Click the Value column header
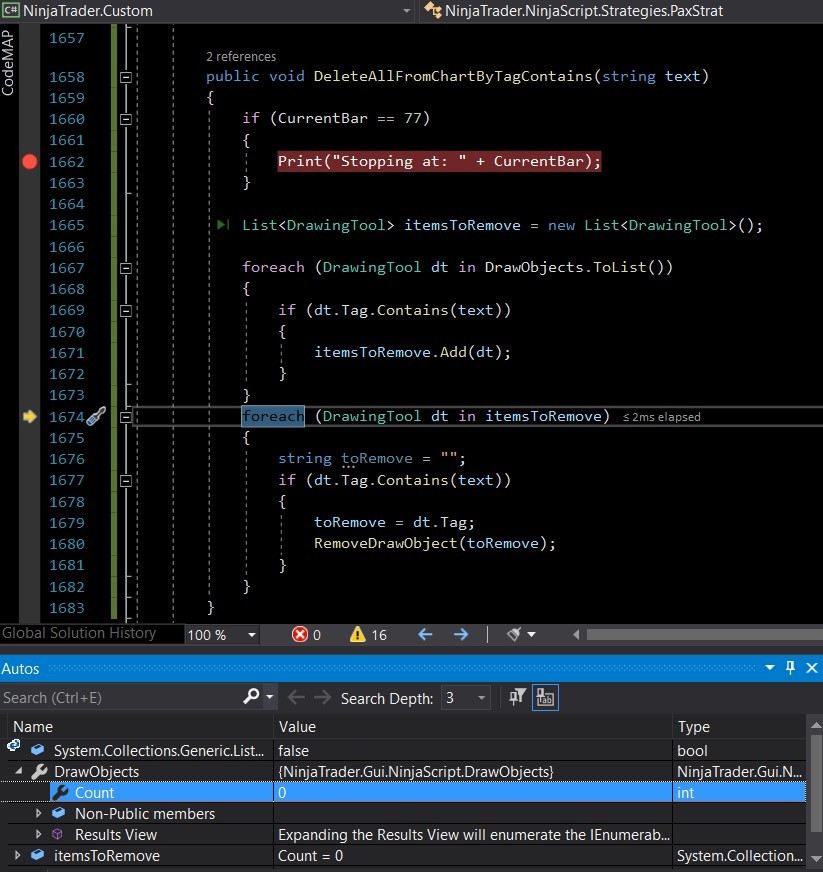 297,727
